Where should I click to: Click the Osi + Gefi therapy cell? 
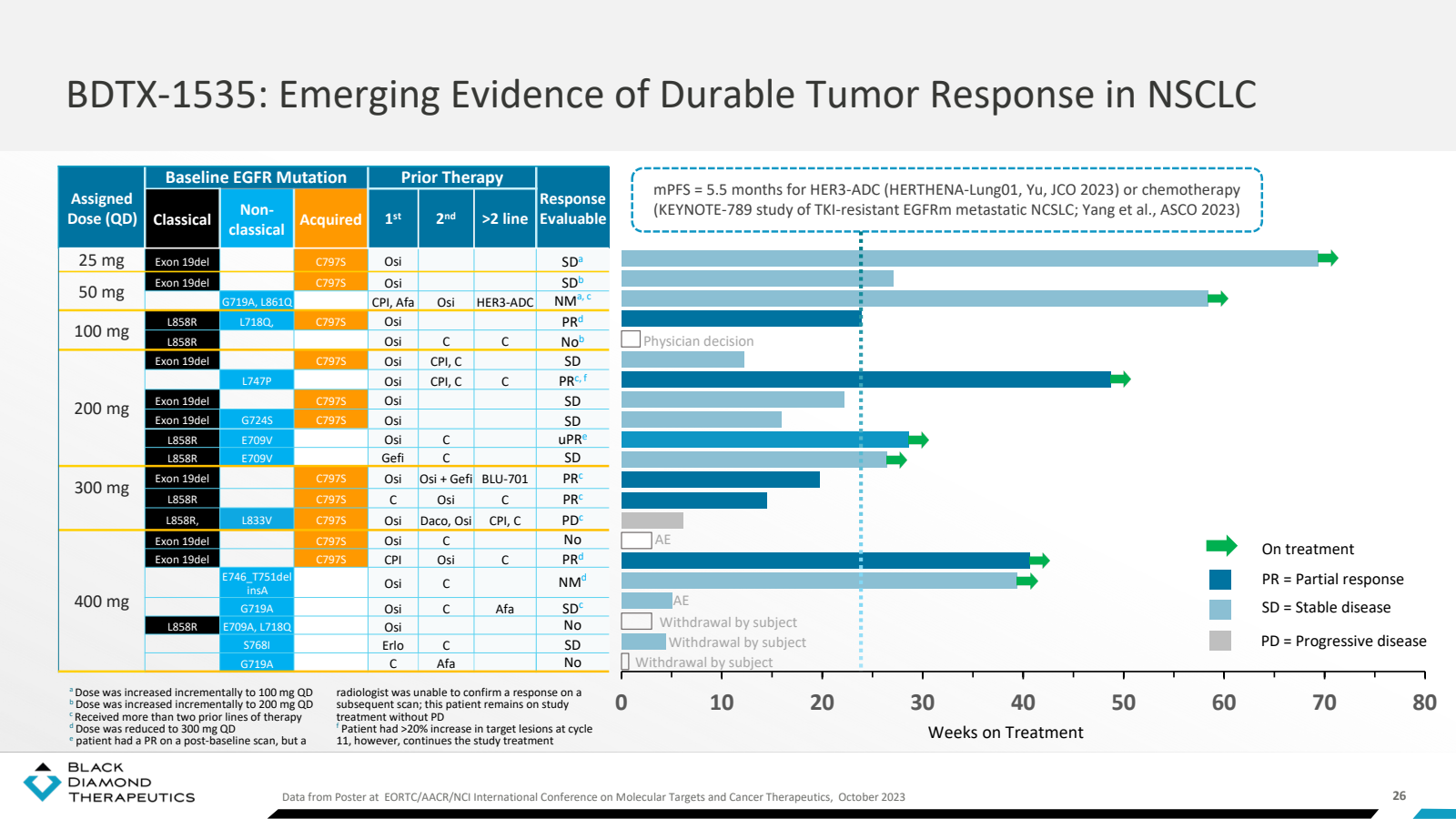click(x=446, y=479)
